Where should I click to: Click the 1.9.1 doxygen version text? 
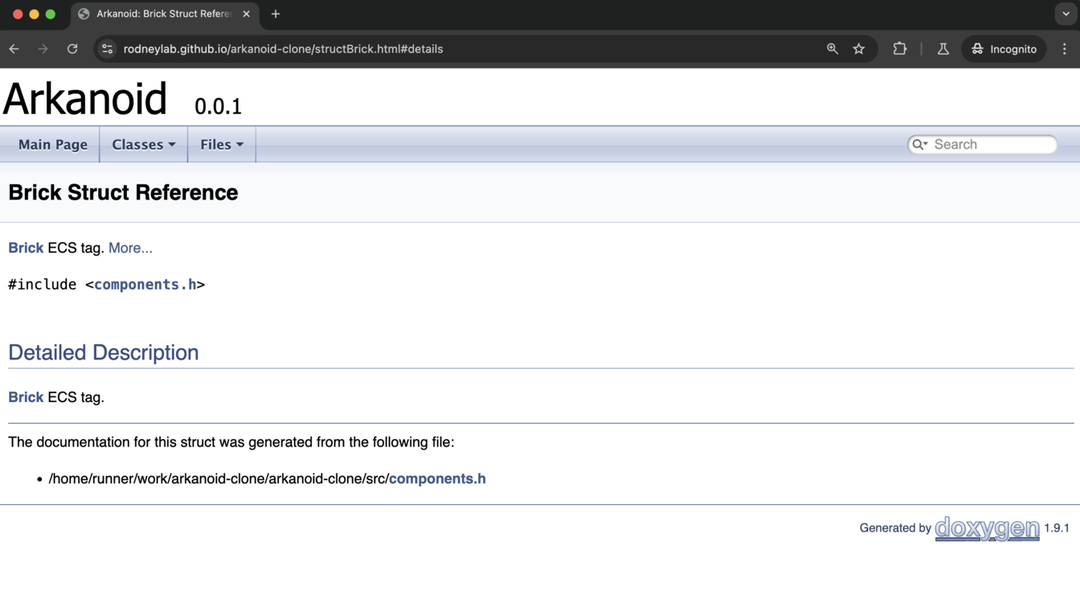click(1057, 528)
